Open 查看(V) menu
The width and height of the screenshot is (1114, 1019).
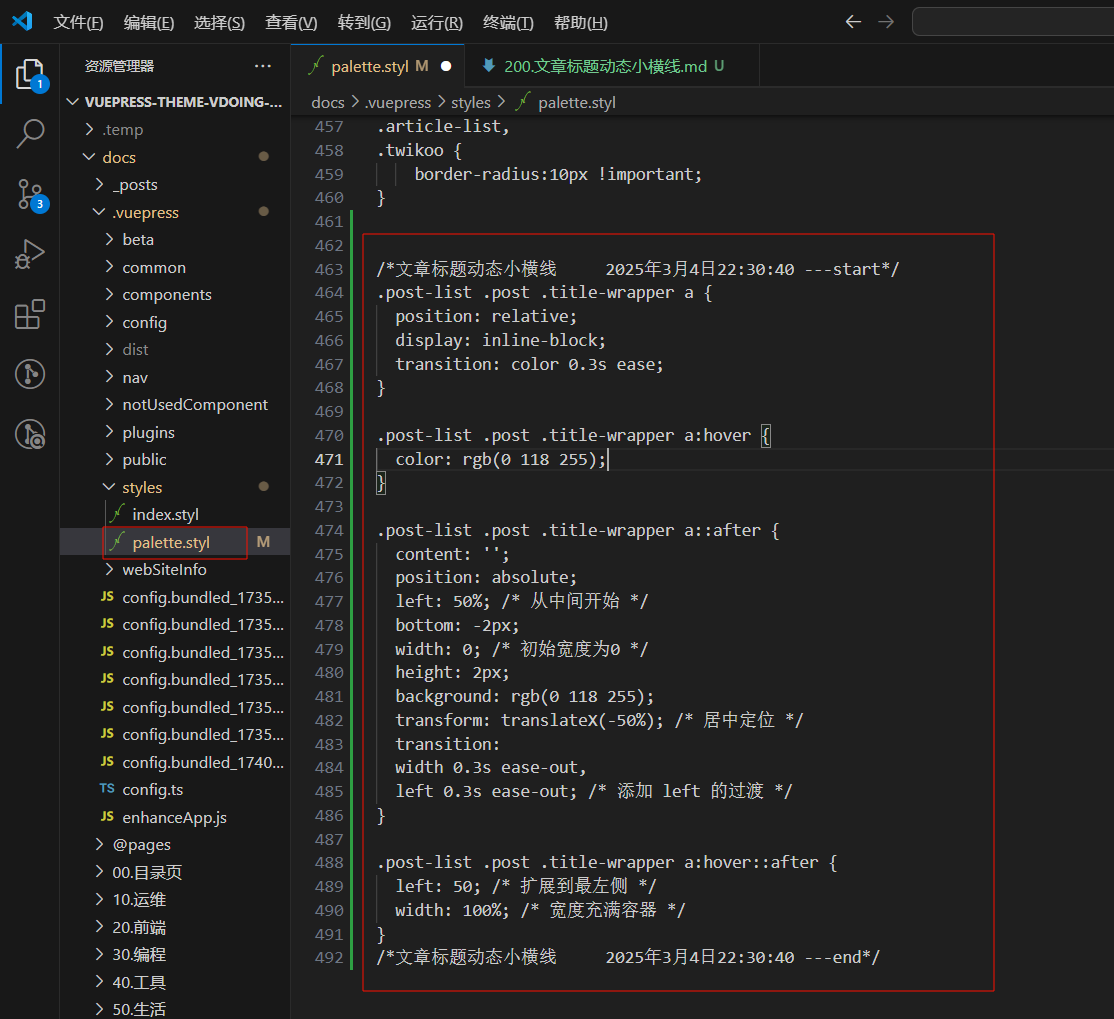pyautogui.click(x=291, y=23)
